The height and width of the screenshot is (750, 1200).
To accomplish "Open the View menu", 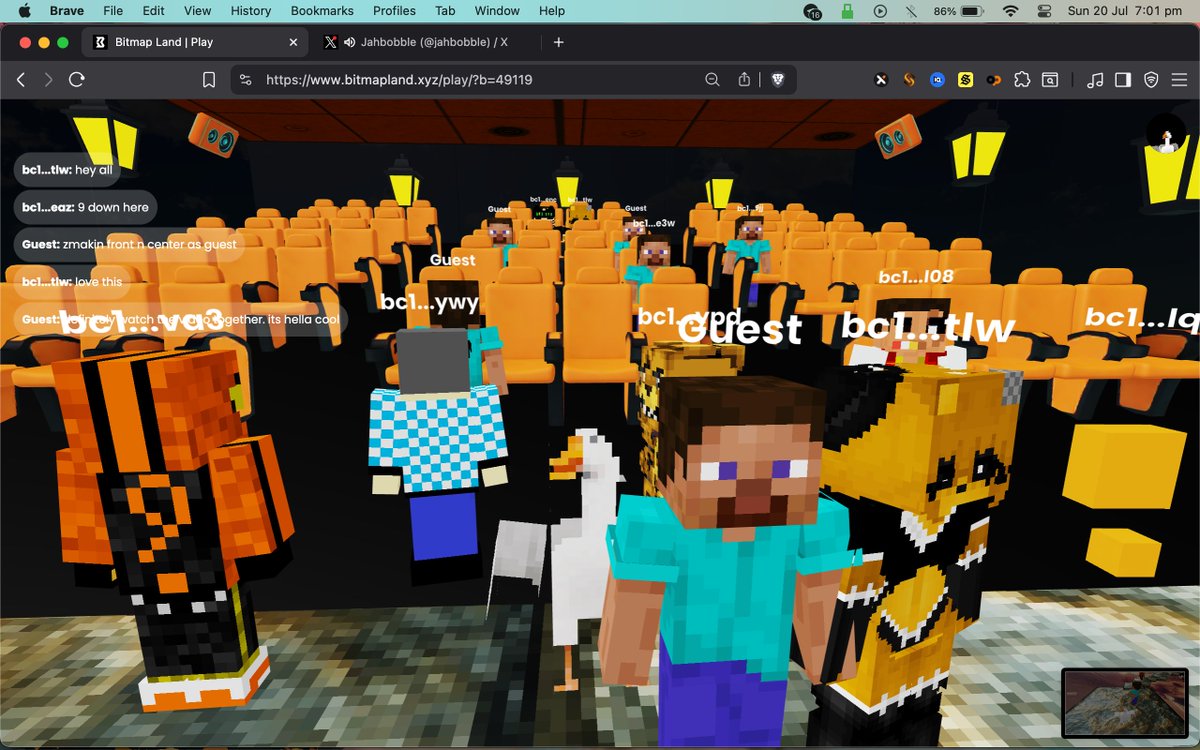I will point(198,11).
